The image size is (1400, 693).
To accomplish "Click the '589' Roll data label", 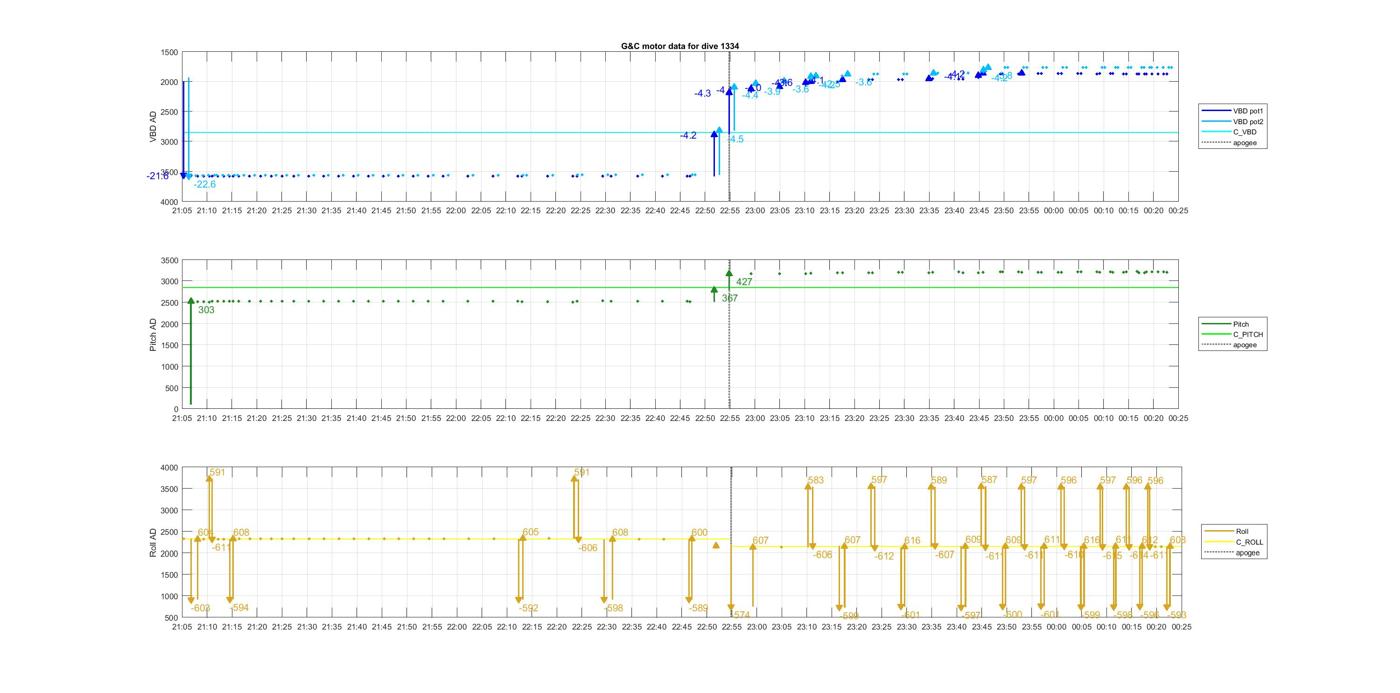I will point(939,481).
